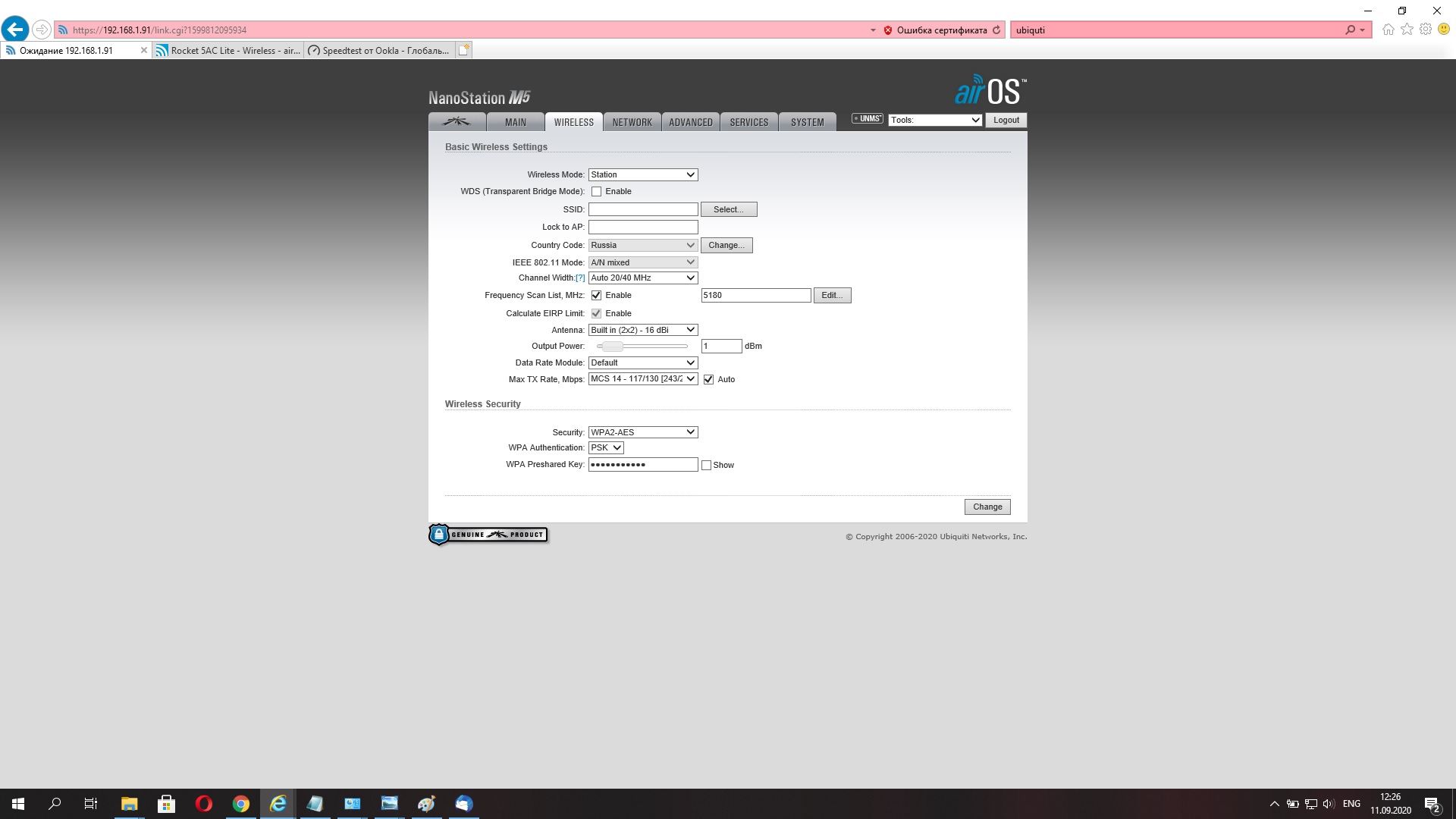The width and height of the screenshot is (1456, 819).
Task: Switch to Rocket 5AC Lite browser tab
Action: click(228, 50)
